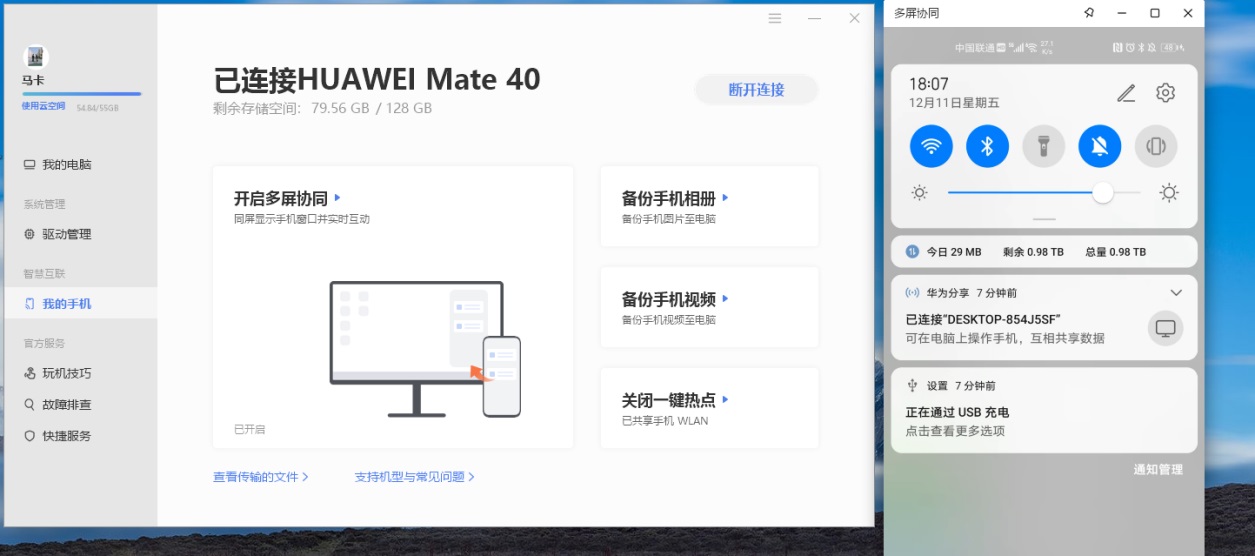Click the USB icon in the 设置 notification
This screenshot has width=1255, height=556.
pos(913,385)
